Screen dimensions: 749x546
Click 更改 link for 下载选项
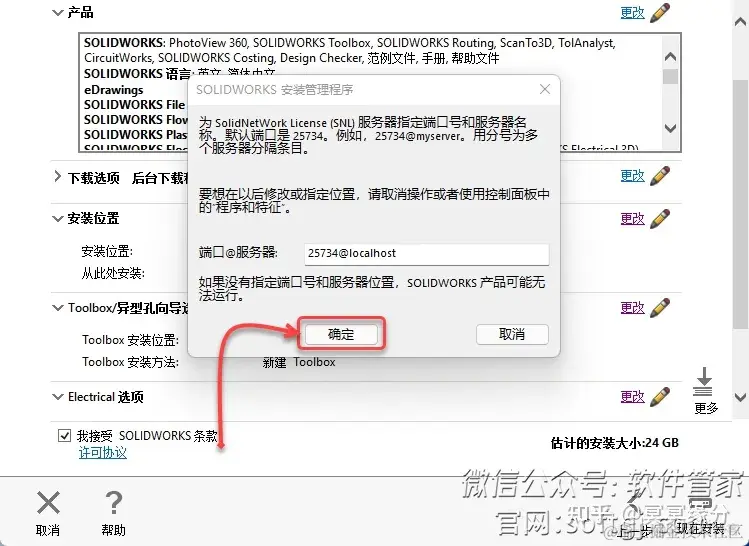[632, 176]
